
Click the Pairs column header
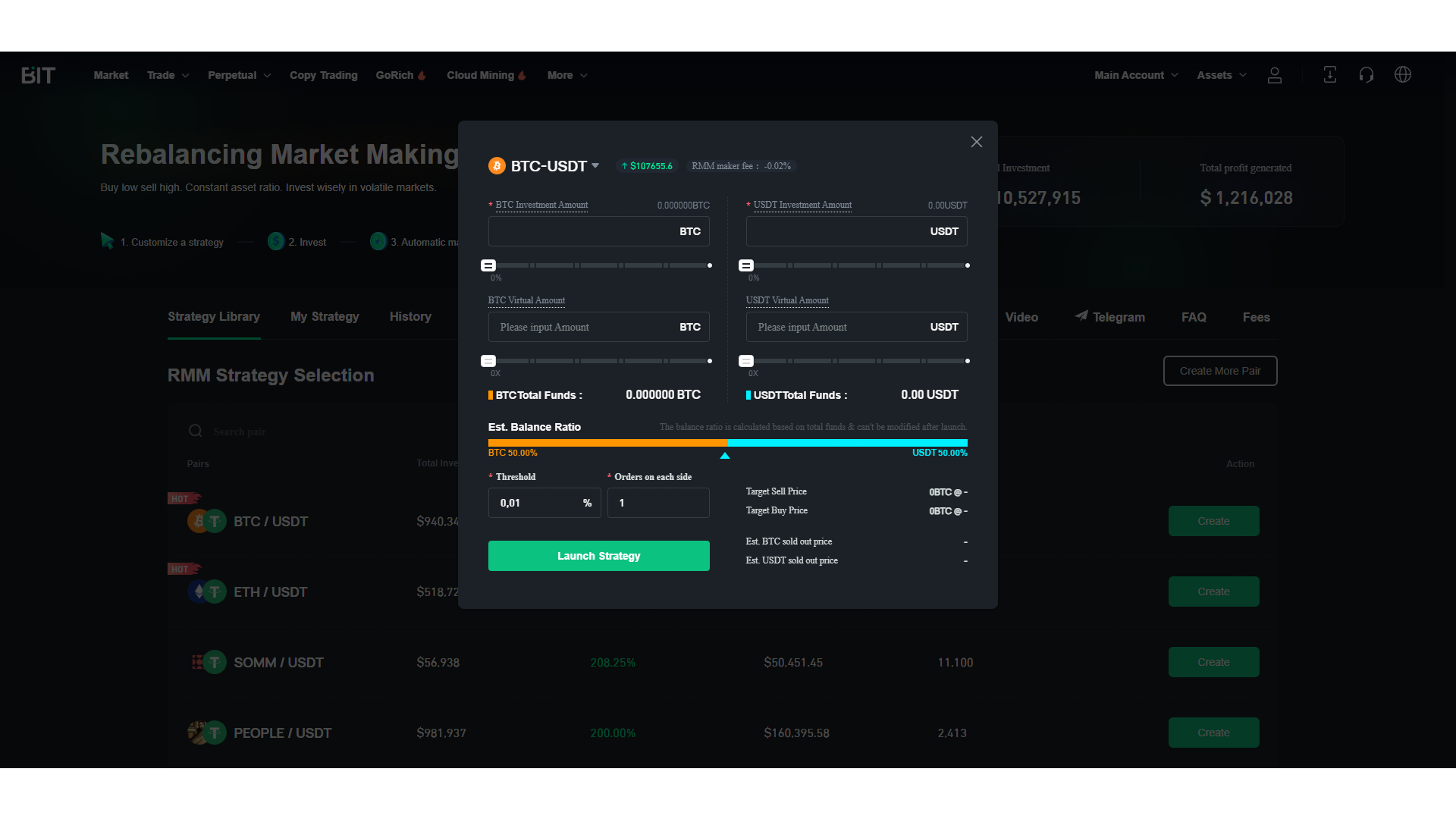(x=198, y=463)
